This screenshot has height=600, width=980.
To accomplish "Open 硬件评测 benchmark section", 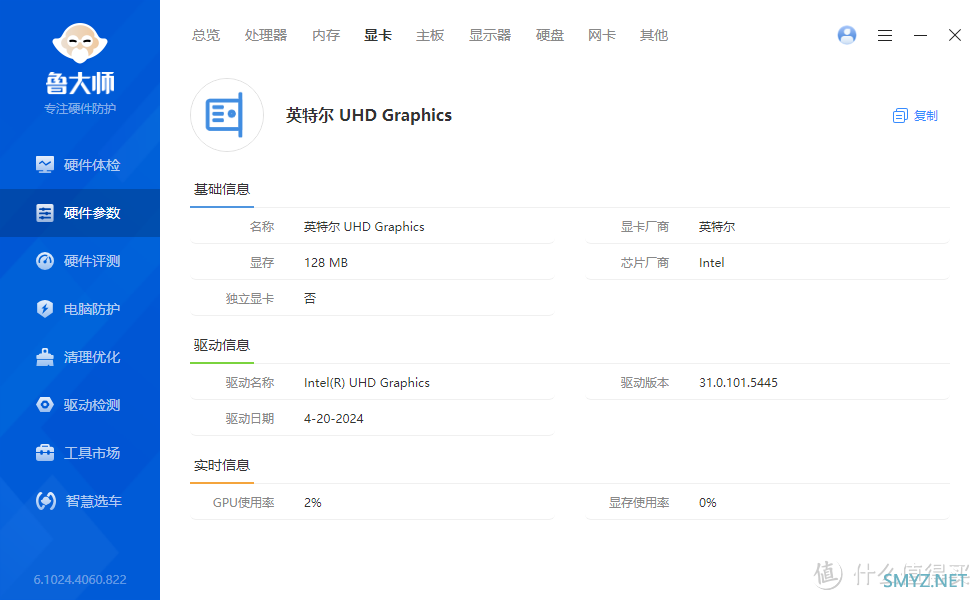I will coord(79,261).
